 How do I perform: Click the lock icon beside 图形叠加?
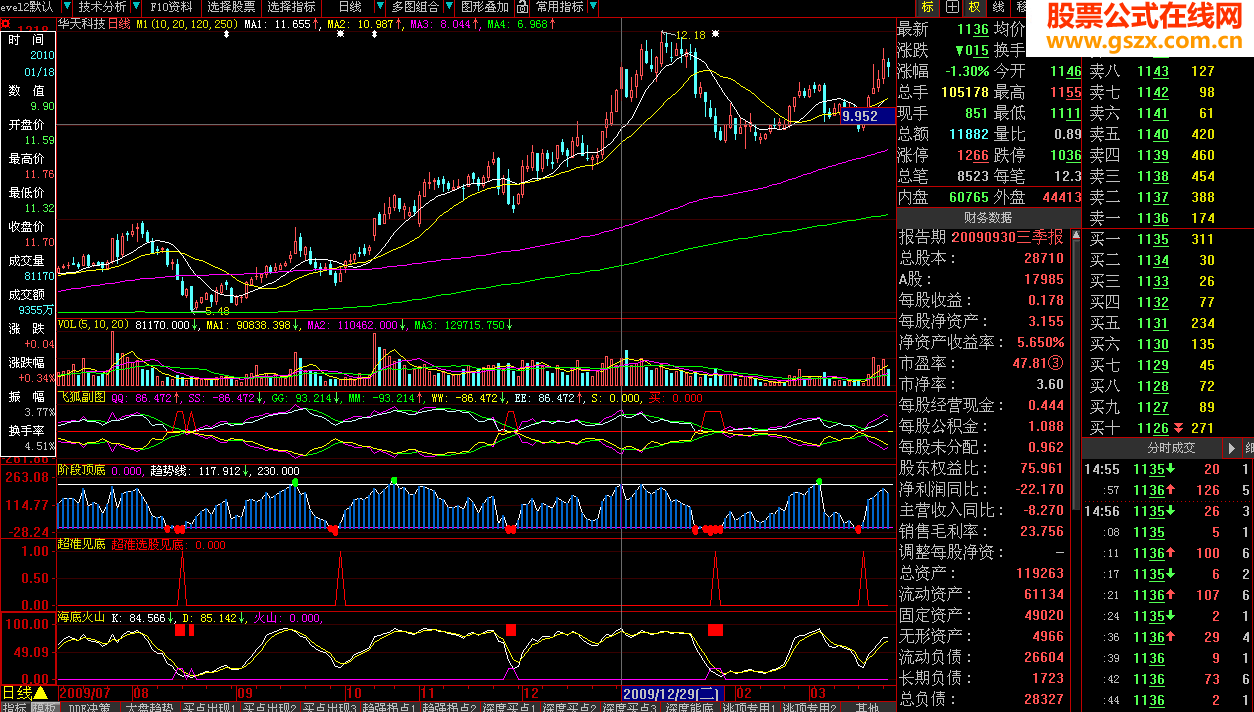[x=520, y=7]
